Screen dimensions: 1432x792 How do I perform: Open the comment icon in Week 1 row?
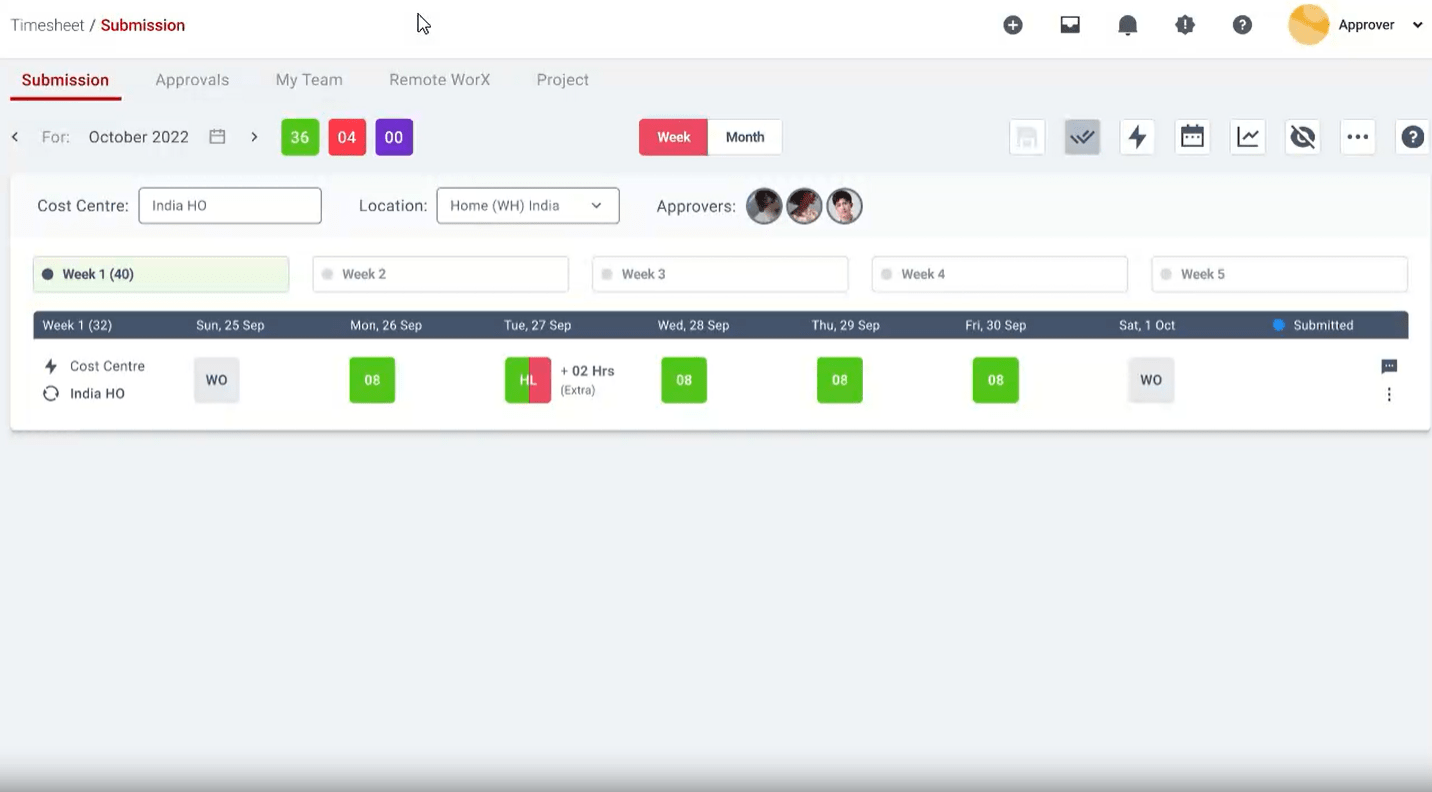pos(1389,367)
